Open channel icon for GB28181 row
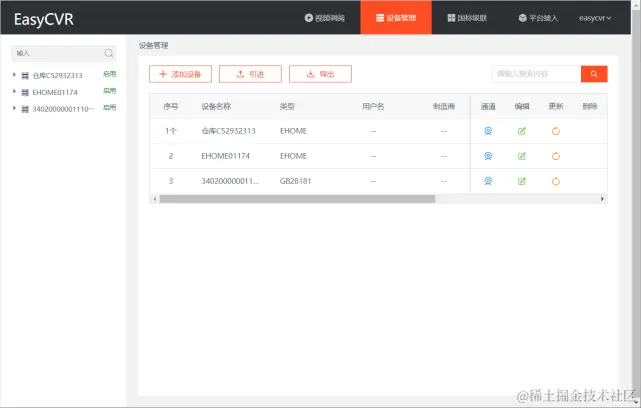 pos(488,181)
